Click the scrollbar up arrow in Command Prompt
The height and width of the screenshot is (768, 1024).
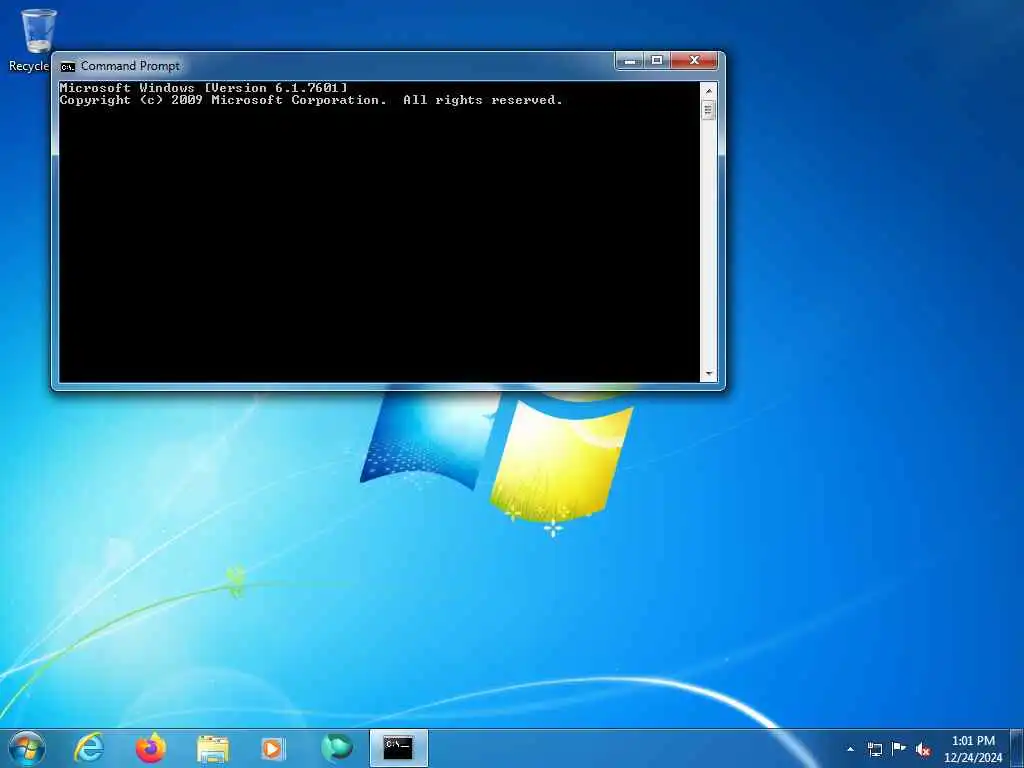click(709, 91)
